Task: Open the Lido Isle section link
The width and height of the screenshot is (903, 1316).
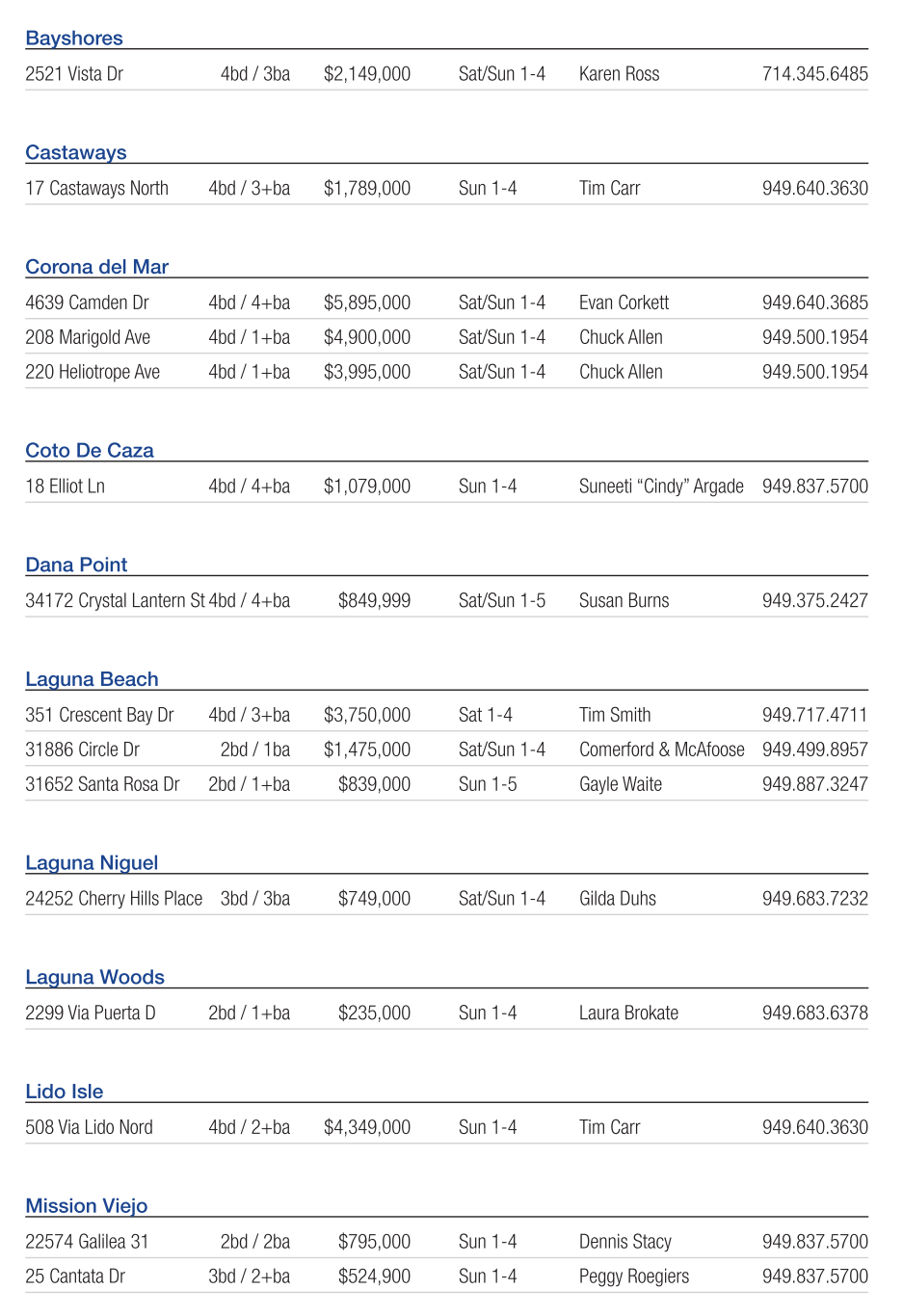Action: coord(65,1092)
